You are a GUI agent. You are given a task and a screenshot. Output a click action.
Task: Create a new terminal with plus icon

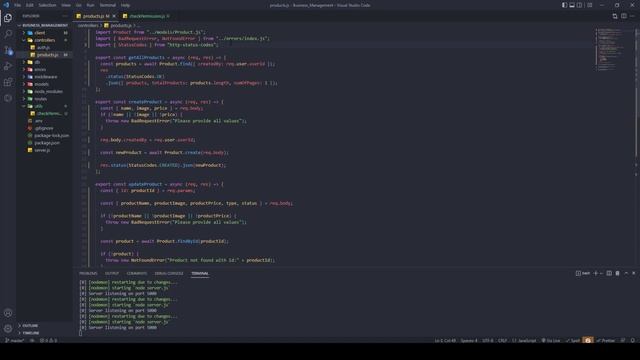(596, 273)
